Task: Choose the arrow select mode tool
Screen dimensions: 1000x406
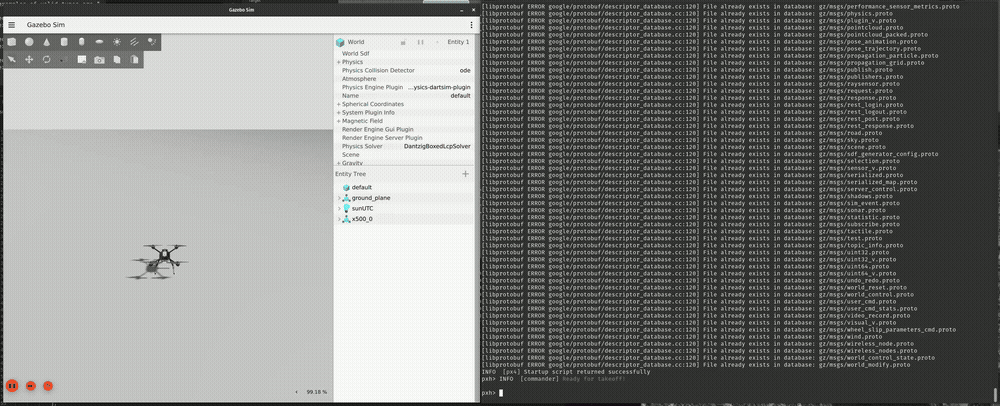Action: [x=11, y=60]
